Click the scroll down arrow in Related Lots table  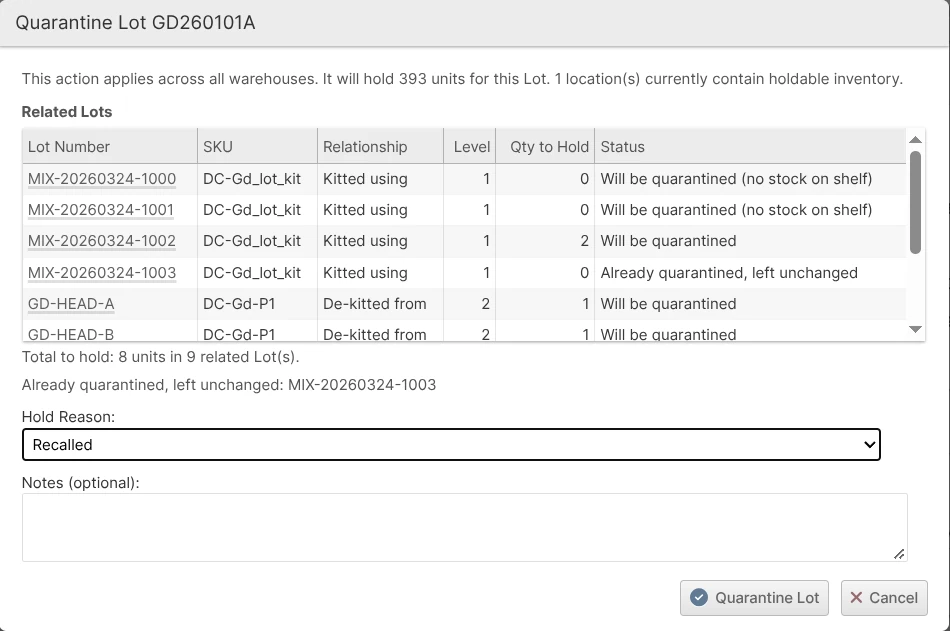pos(915,329)
